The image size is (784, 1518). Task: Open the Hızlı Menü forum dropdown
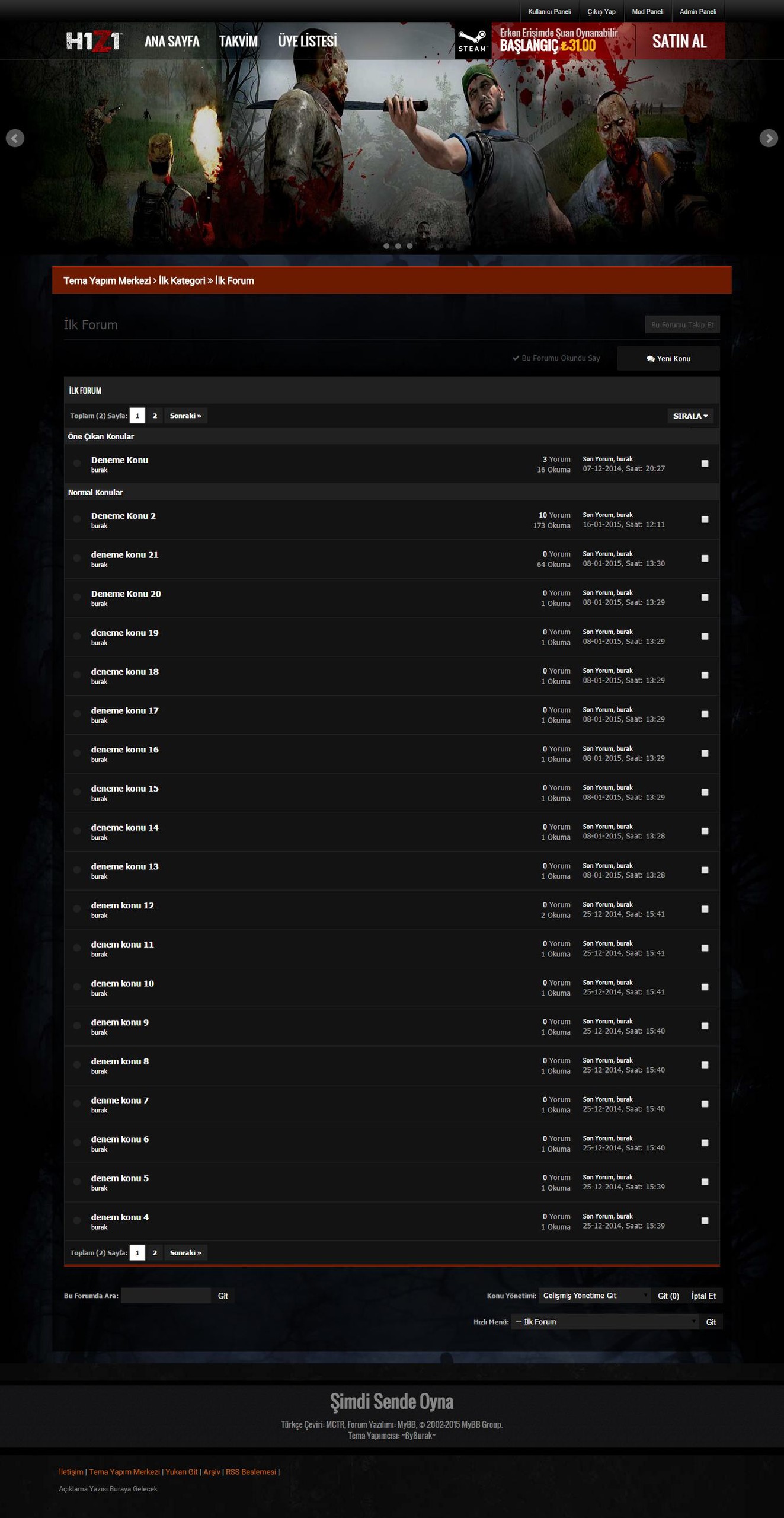coord(605,1322)
